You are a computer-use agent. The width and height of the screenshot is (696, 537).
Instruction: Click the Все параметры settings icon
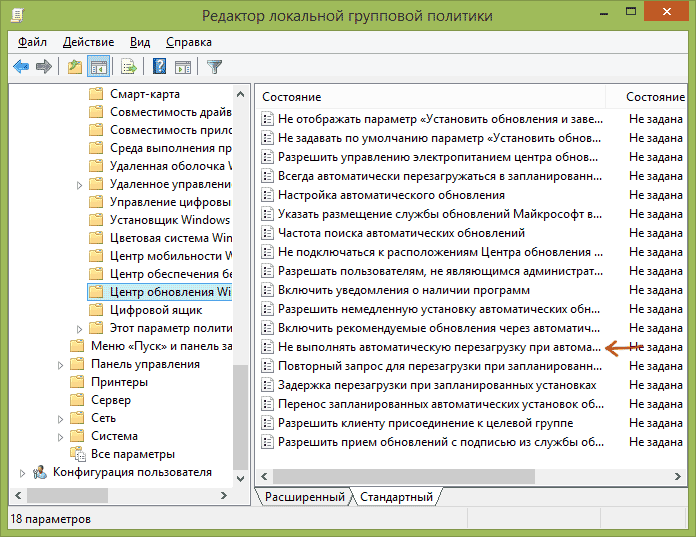78,454
